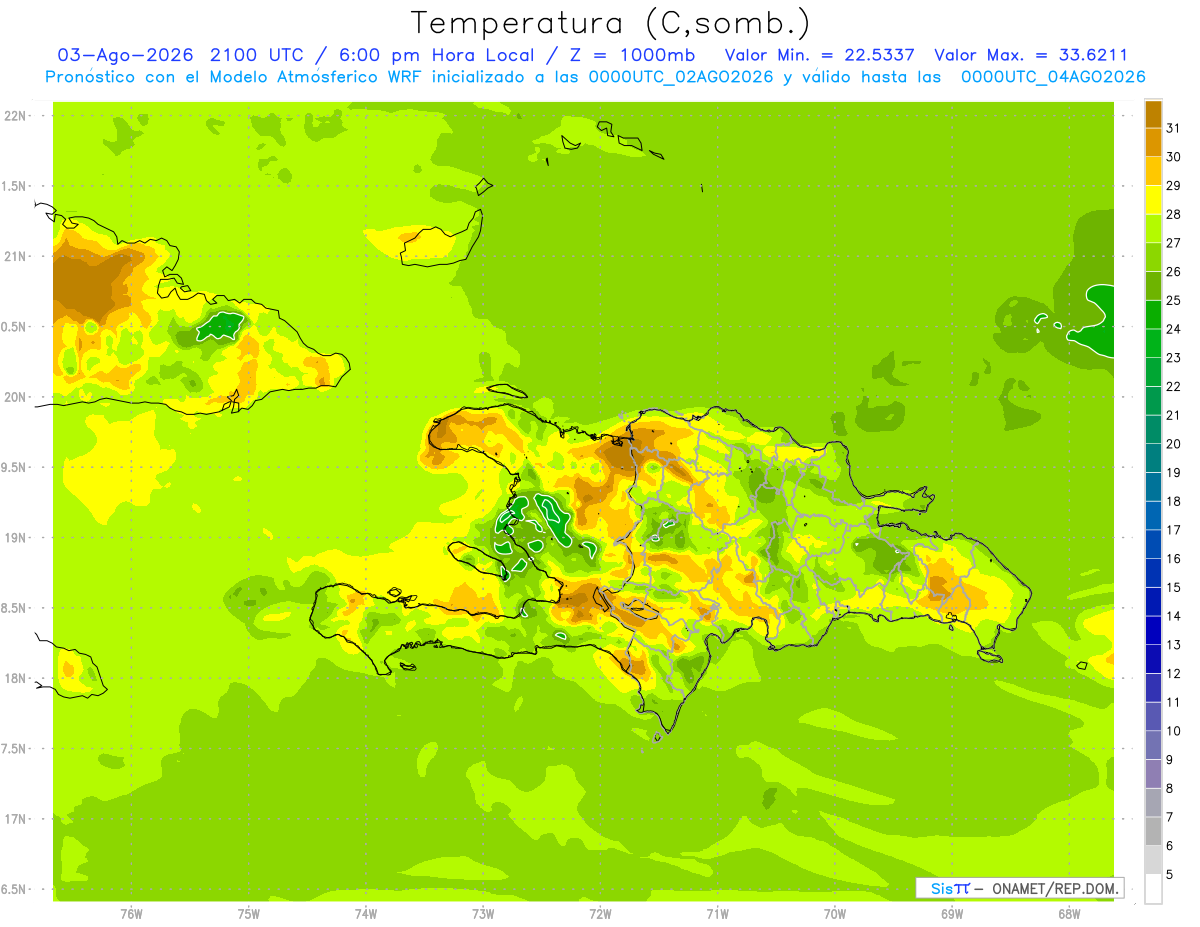
Task: Select the blue swatch between 15 and 16
Action: point(1153,573)
